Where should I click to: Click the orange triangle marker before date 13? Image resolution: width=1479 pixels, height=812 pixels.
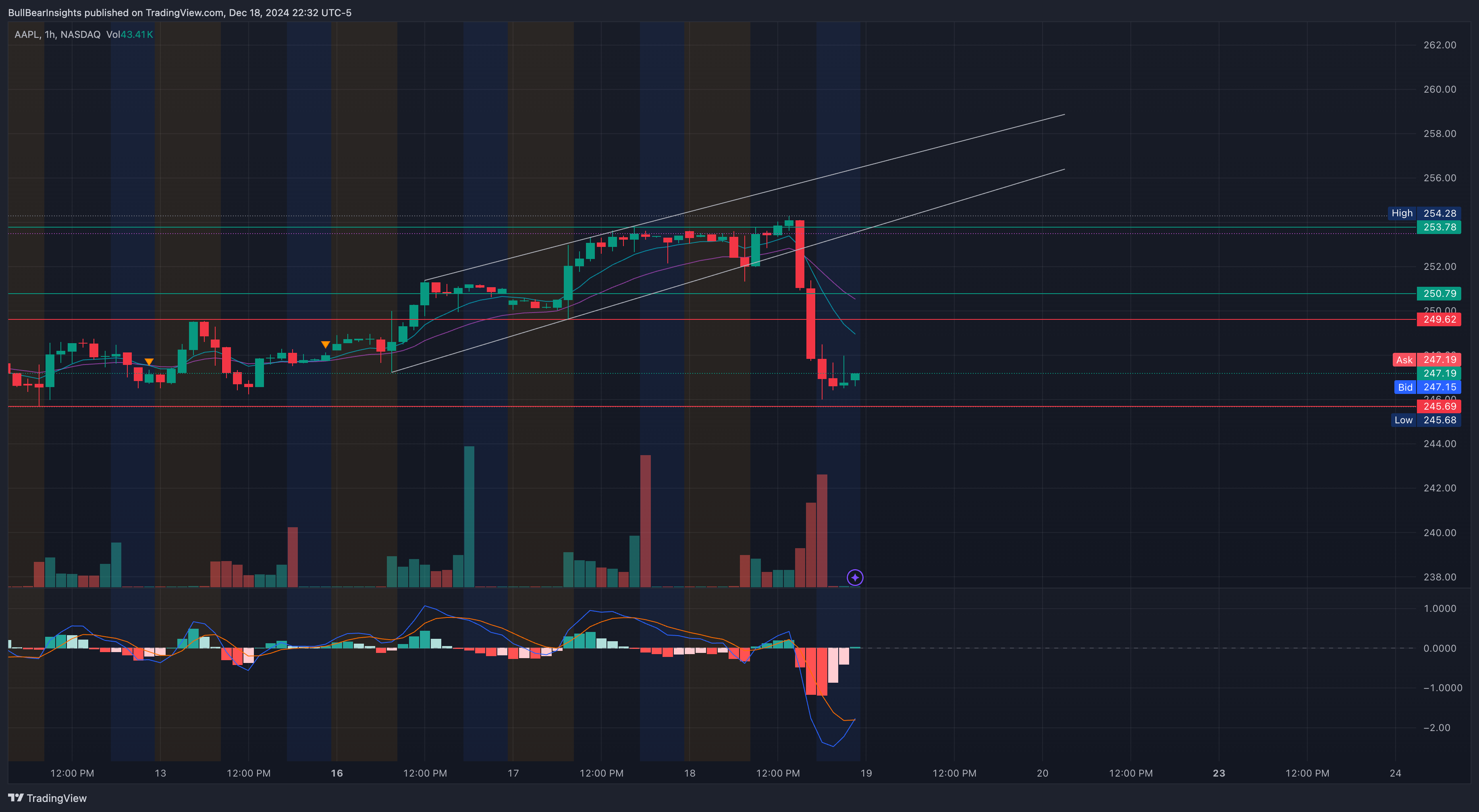[x=149, y=362]
